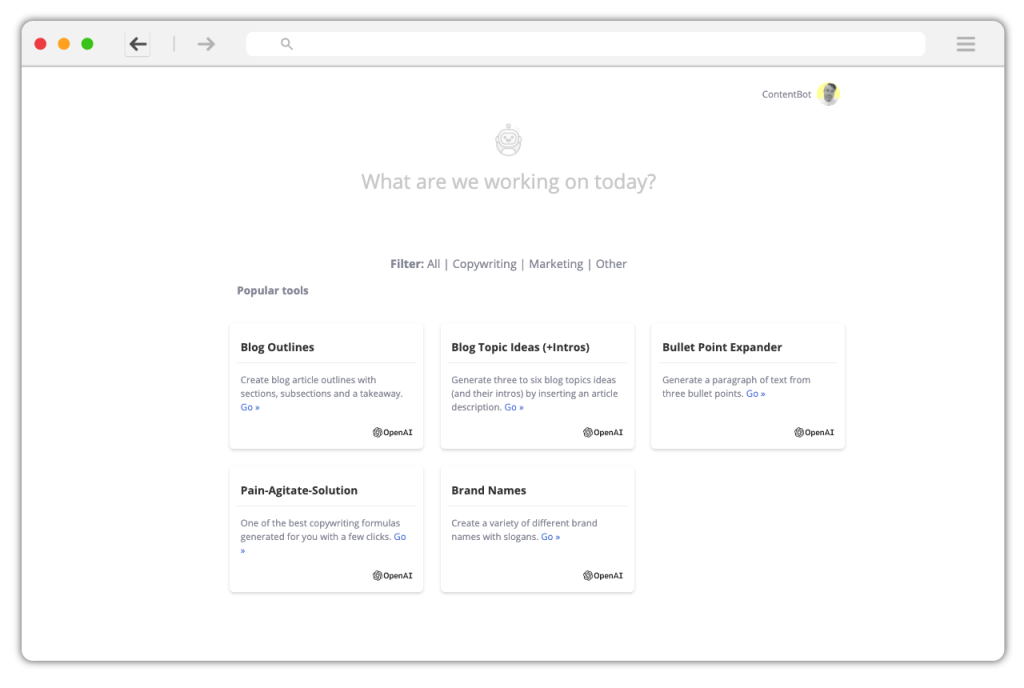The width and height of the screenshot is (1024, 688).
Task: Focus the browser address bar field
Action: pos(586,44)
